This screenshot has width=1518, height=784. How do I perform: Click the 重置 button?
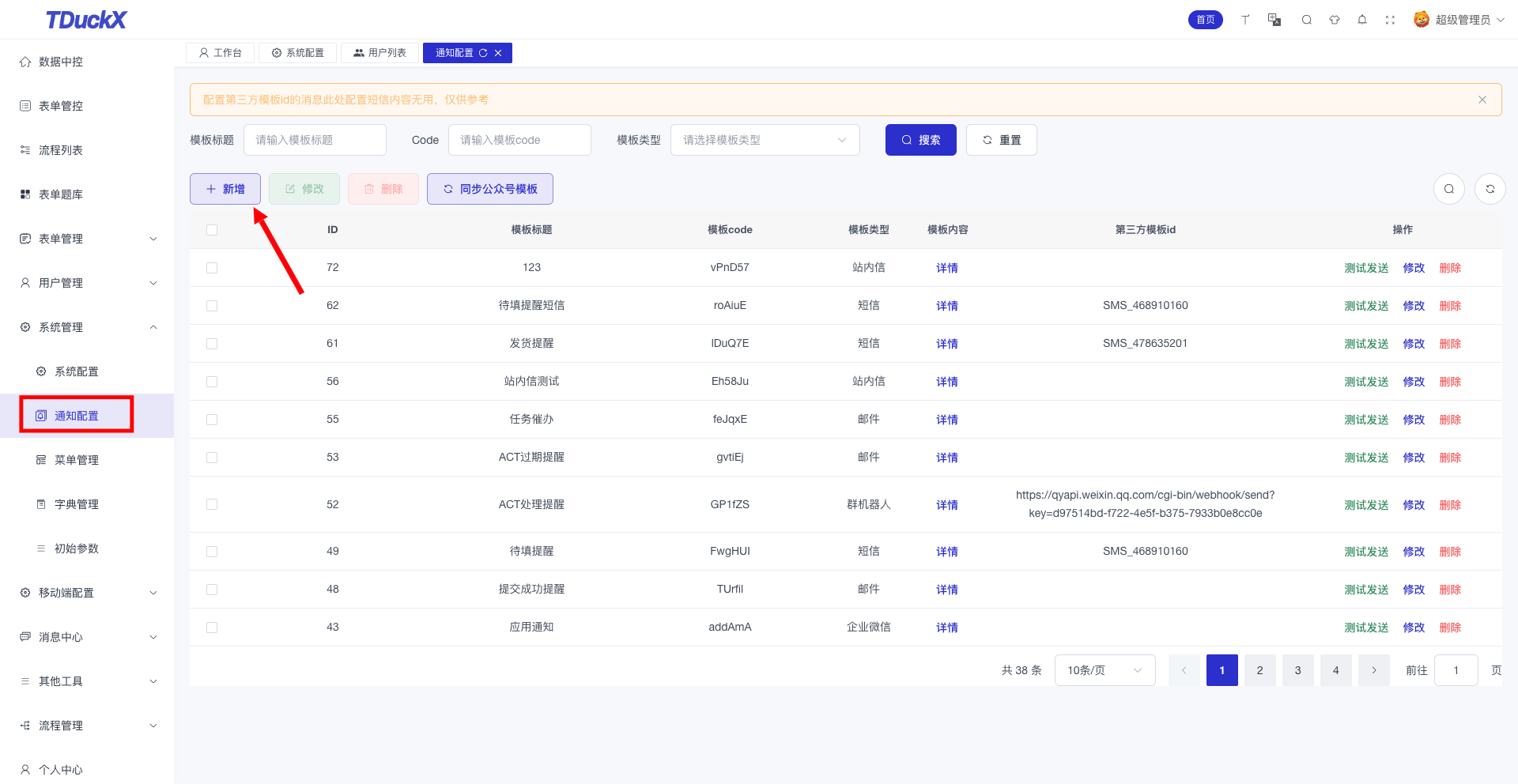tap(1002, 140)
